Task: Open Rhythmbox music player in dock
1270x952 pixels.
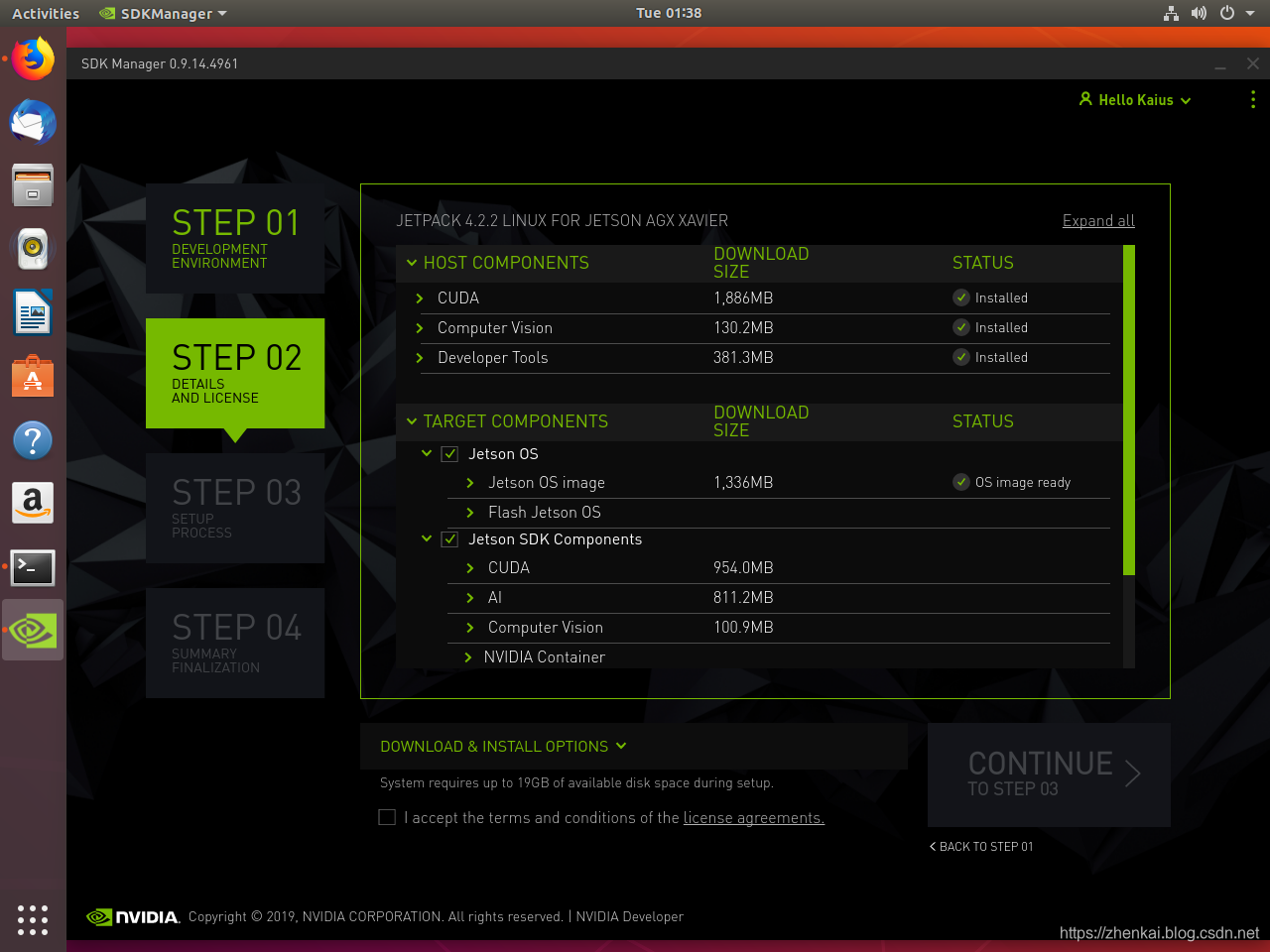Action: 33,249
